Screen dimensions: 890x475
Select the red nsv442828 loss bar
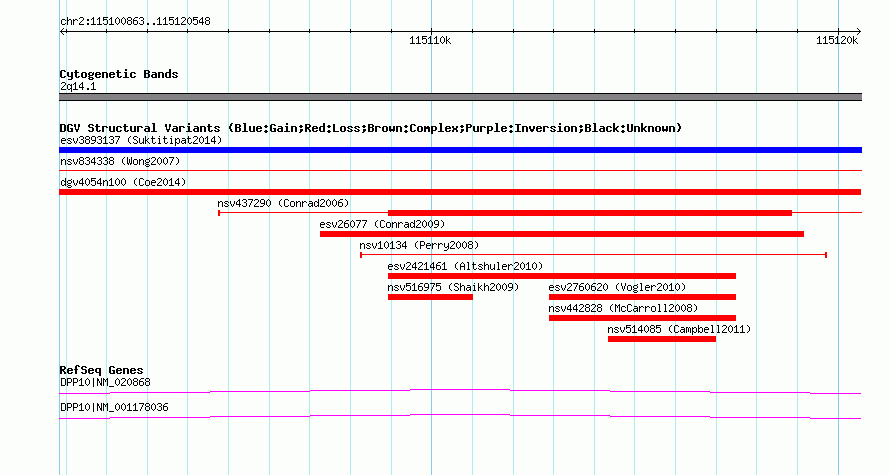click(642, 318)
